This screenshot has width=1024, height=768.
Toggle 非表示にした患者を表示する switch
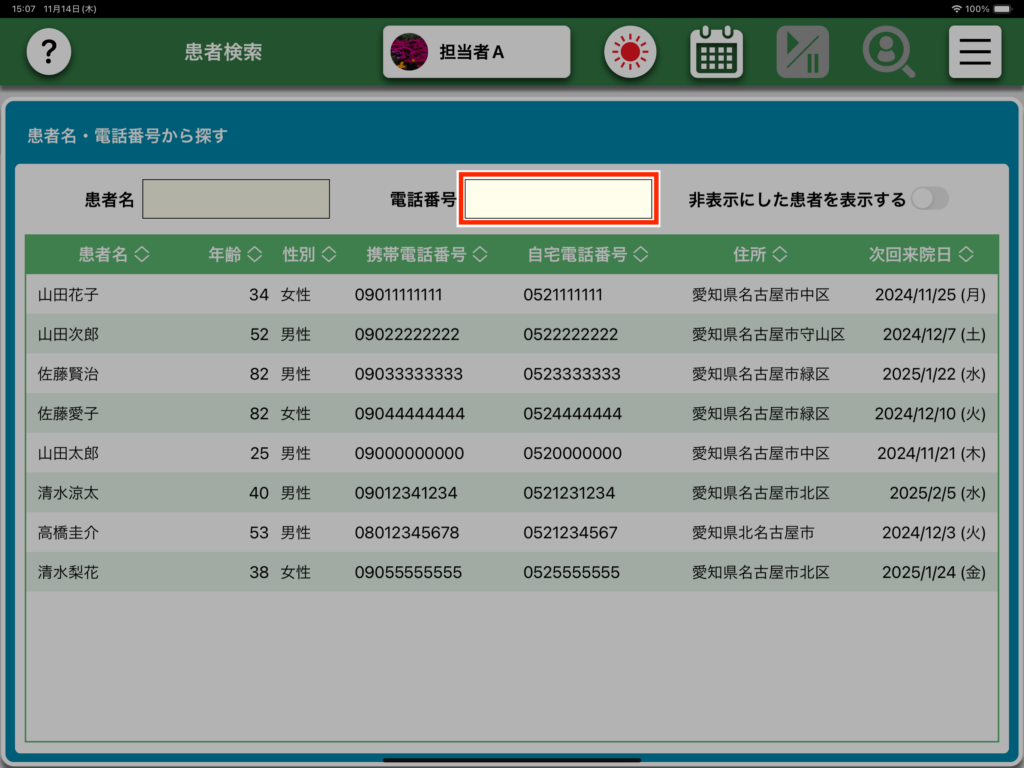pyautogui.click(x=929, y=199)
